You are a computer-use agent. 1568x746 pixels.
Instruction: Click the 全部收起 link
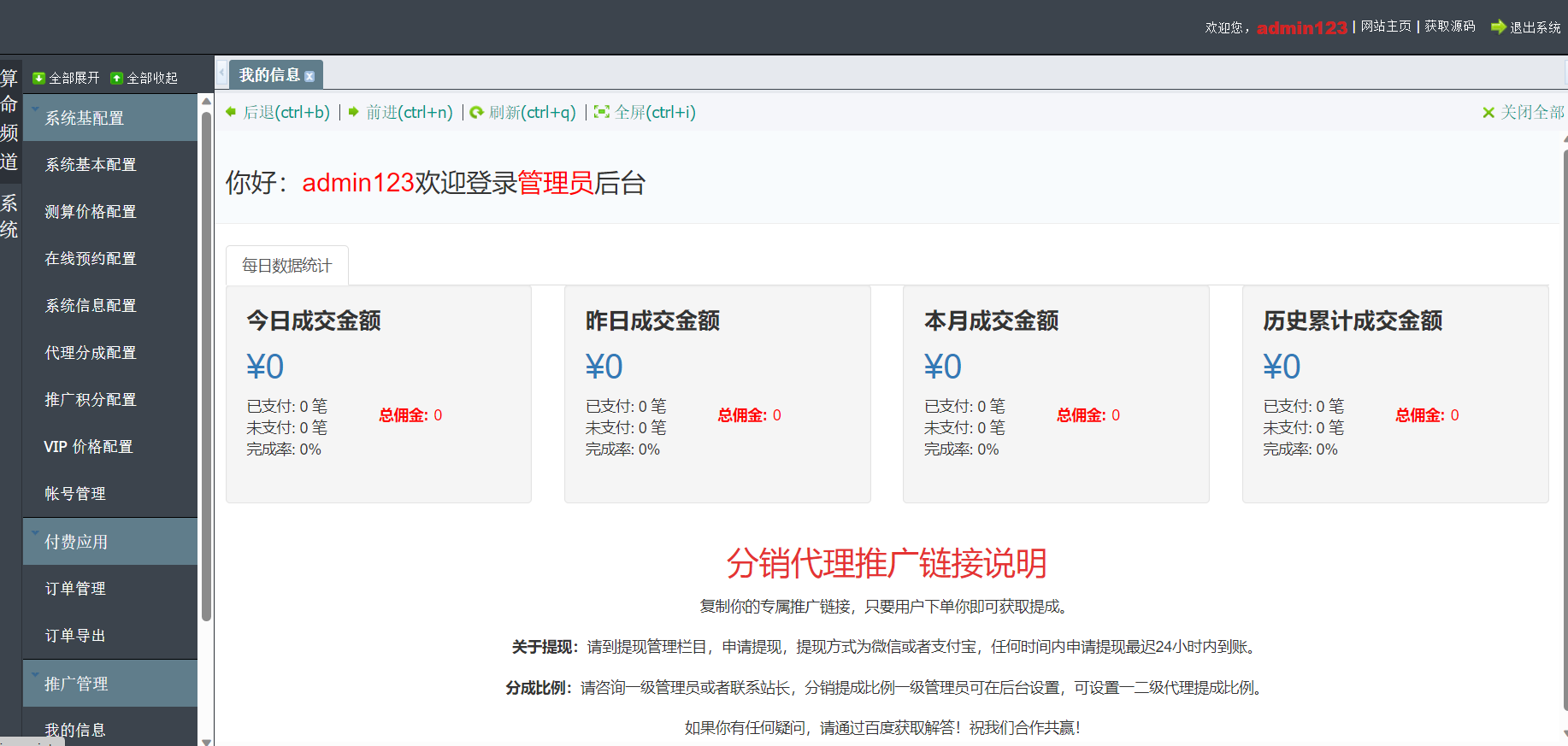152,78
